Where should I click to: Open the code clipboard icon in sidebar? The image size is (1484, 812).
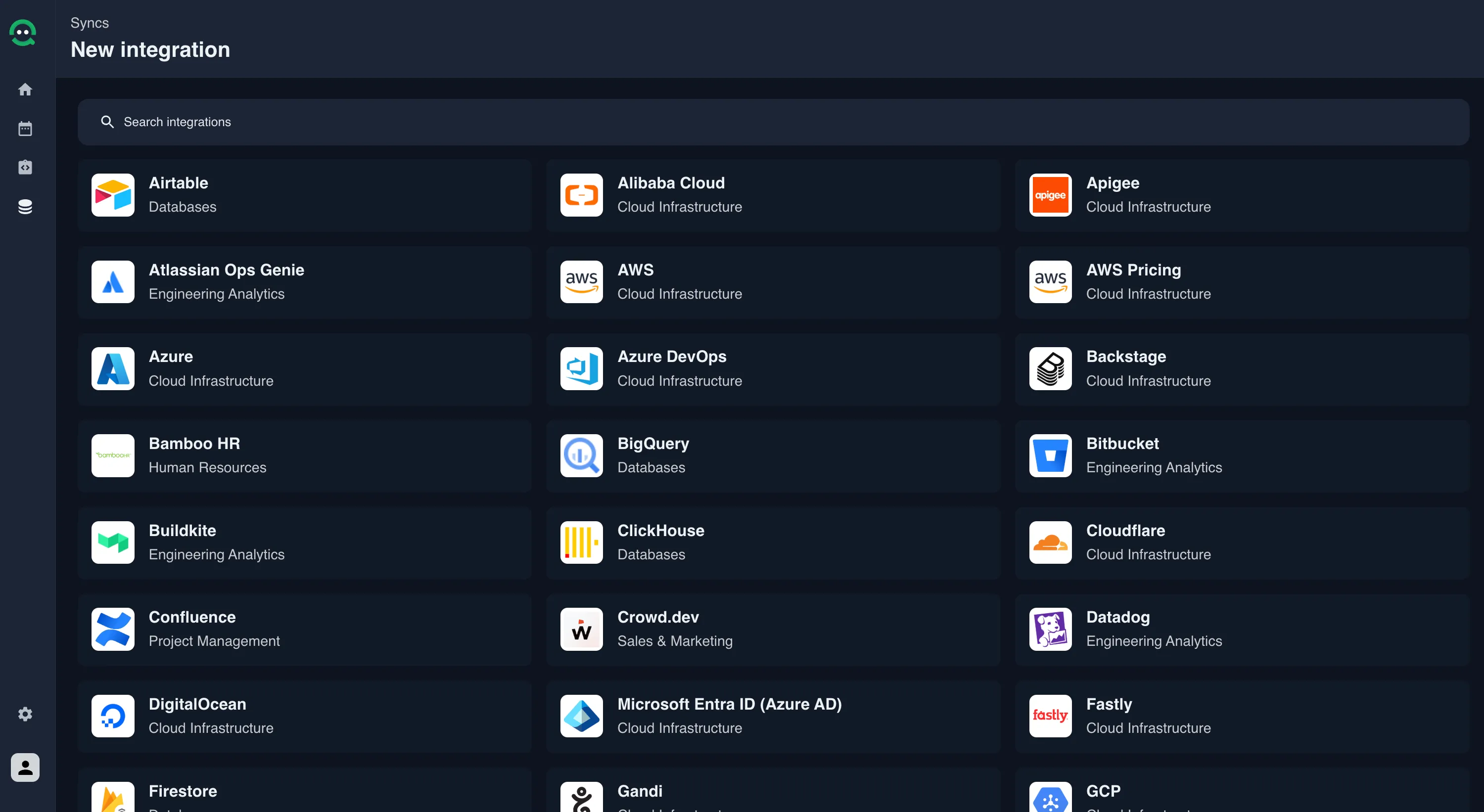click(x=25, y=167)
